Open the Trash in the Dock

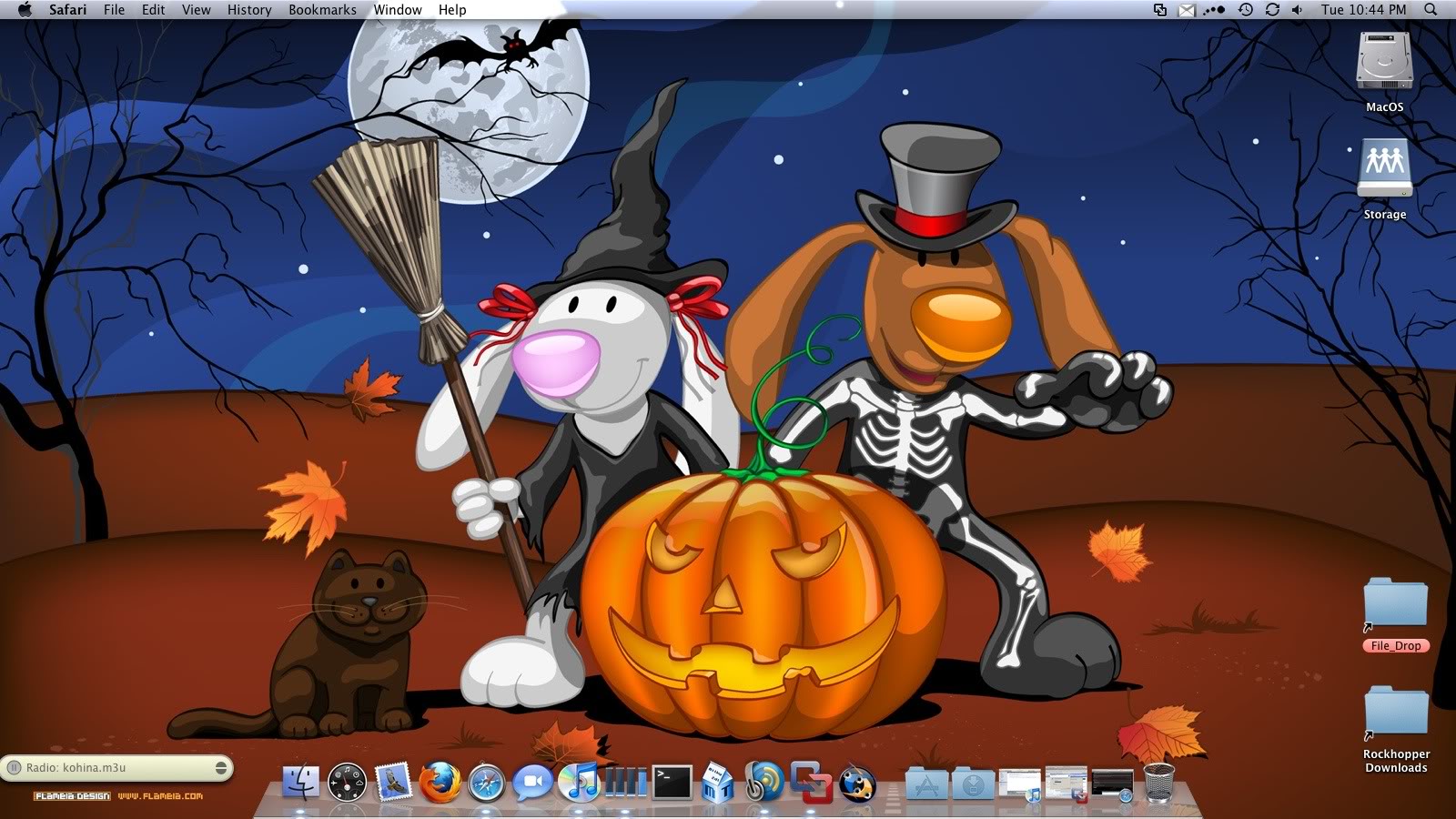click(1158, 783)
